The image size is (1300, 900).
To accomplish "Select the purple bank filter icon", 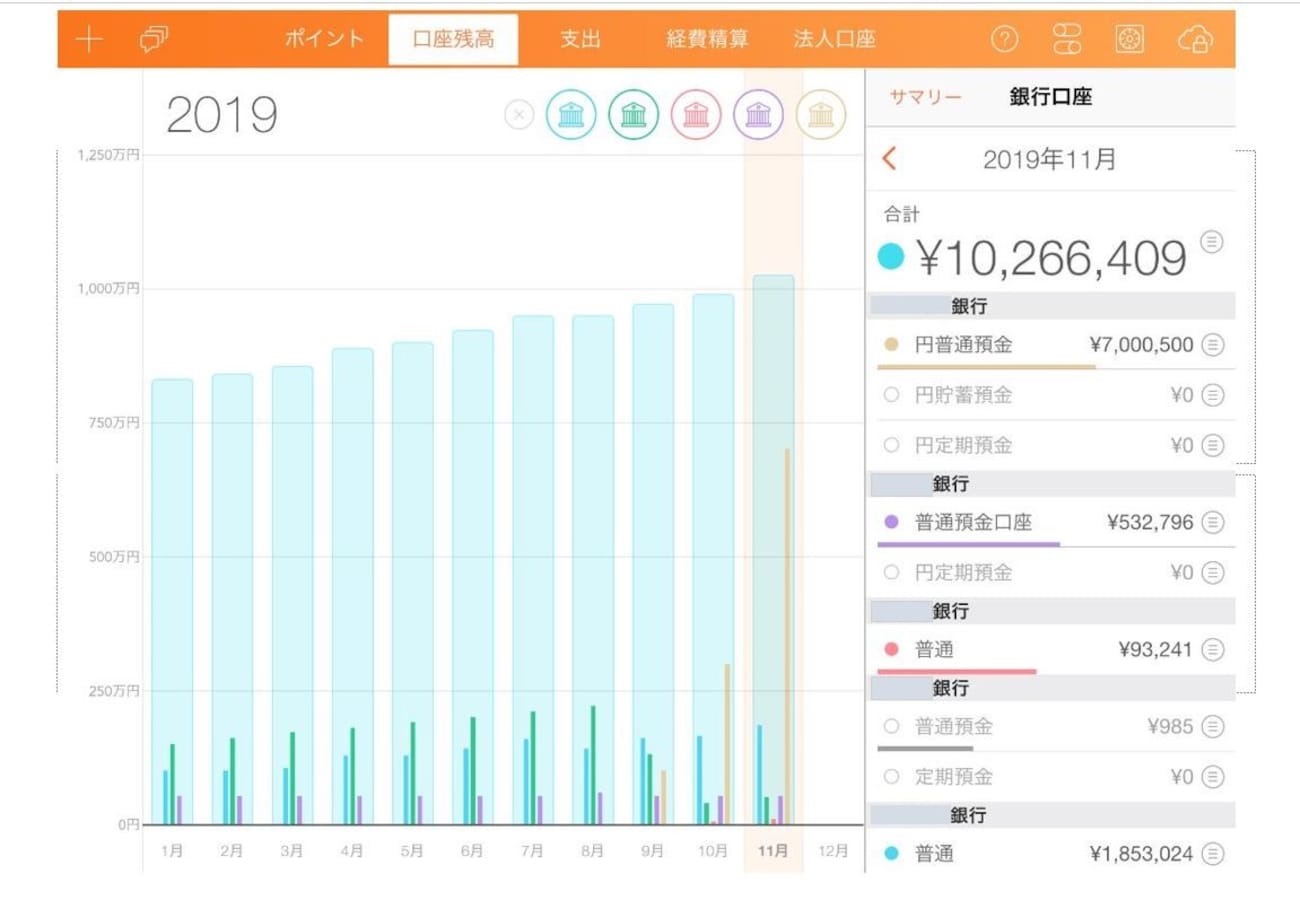I will pos(758,116).
